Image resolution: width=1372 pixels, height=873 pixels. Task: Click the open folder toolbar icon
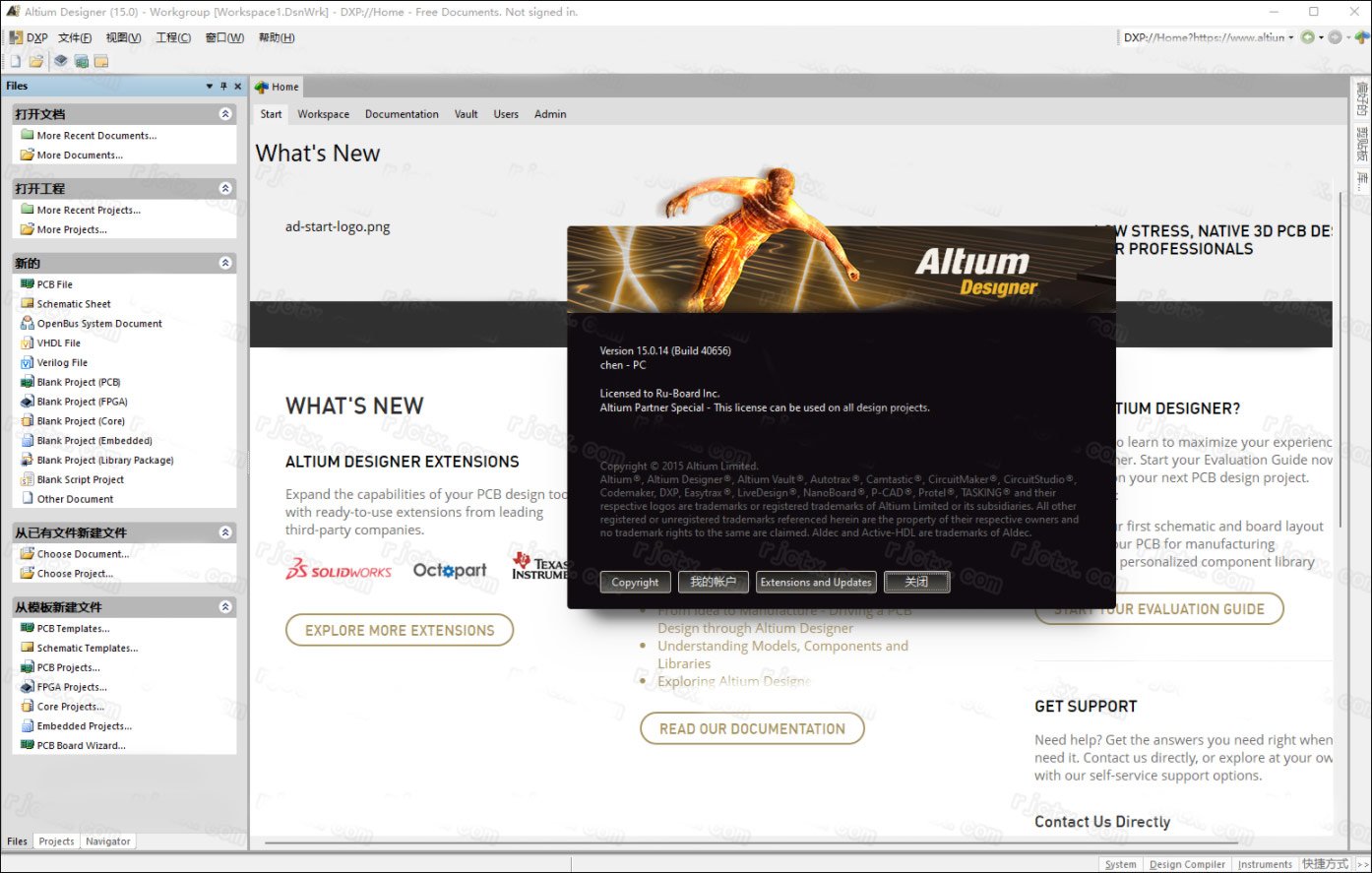click(35, 61)
